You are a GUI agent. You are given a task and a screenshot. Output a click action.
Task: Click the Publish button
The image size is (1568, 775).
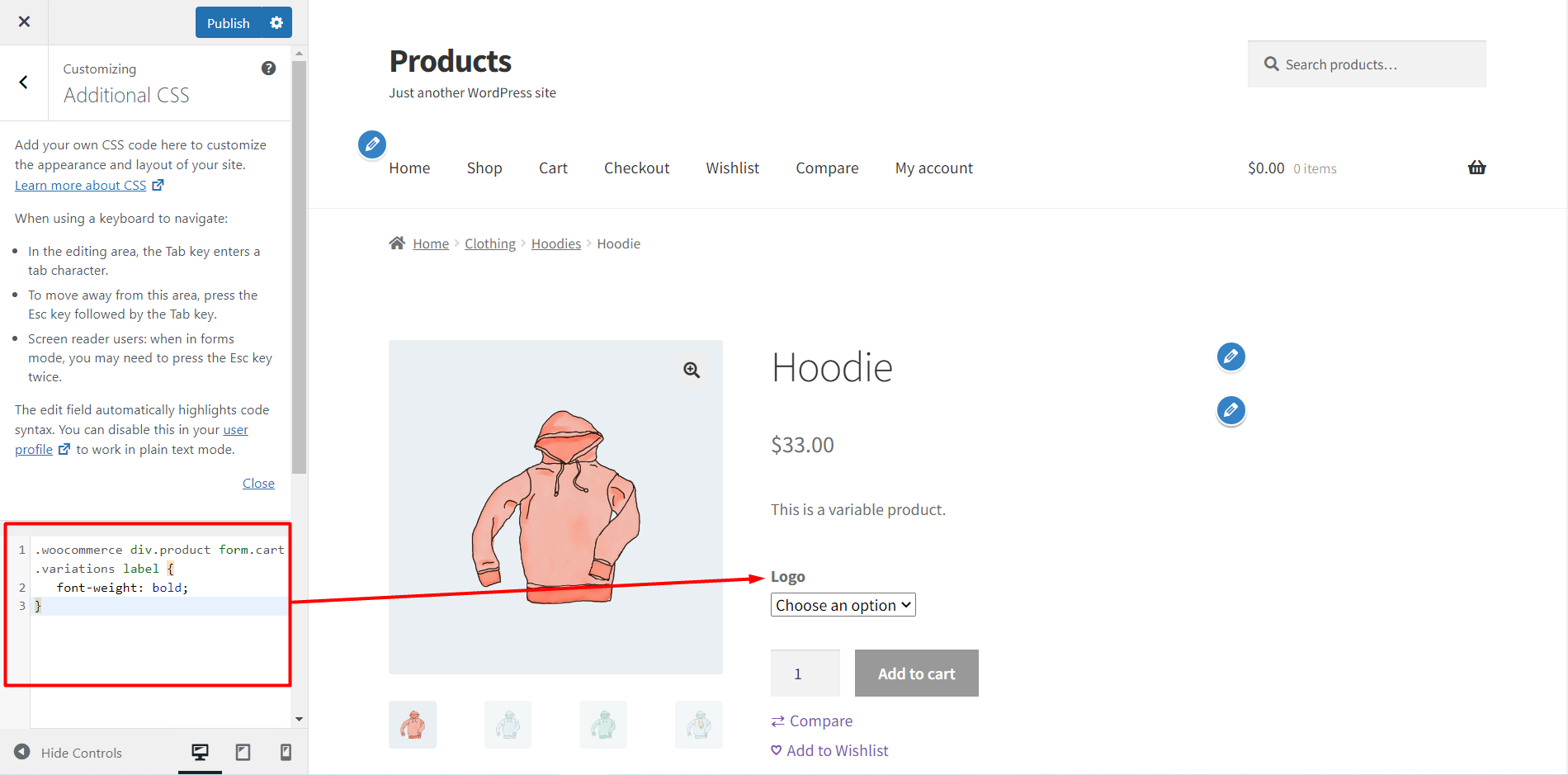coord(228,22)
